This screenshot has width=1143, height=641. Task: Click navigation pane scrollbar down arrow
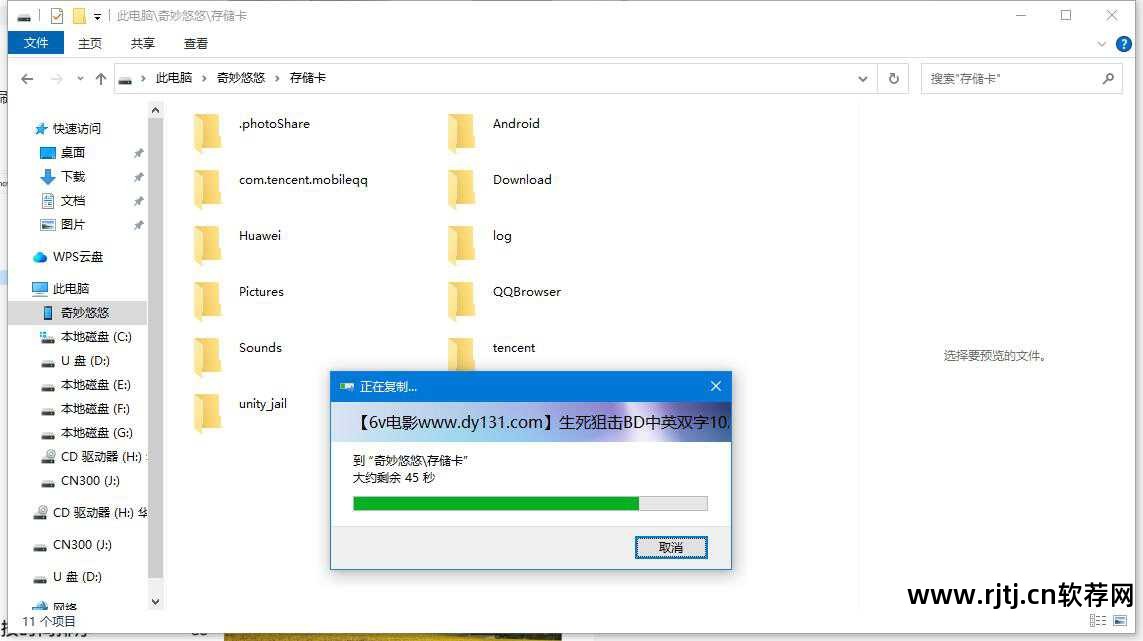[x=155, y=602]
